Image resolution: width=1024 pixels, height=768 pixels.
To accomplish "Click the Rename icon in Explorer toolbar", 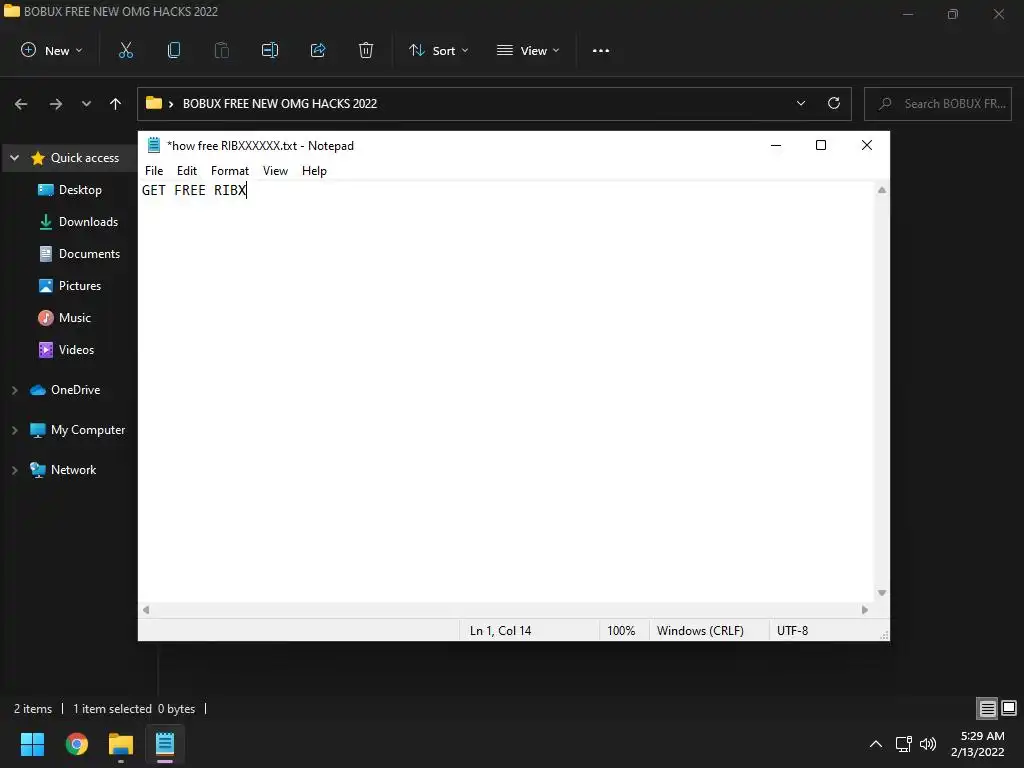I will click(270, 50).
